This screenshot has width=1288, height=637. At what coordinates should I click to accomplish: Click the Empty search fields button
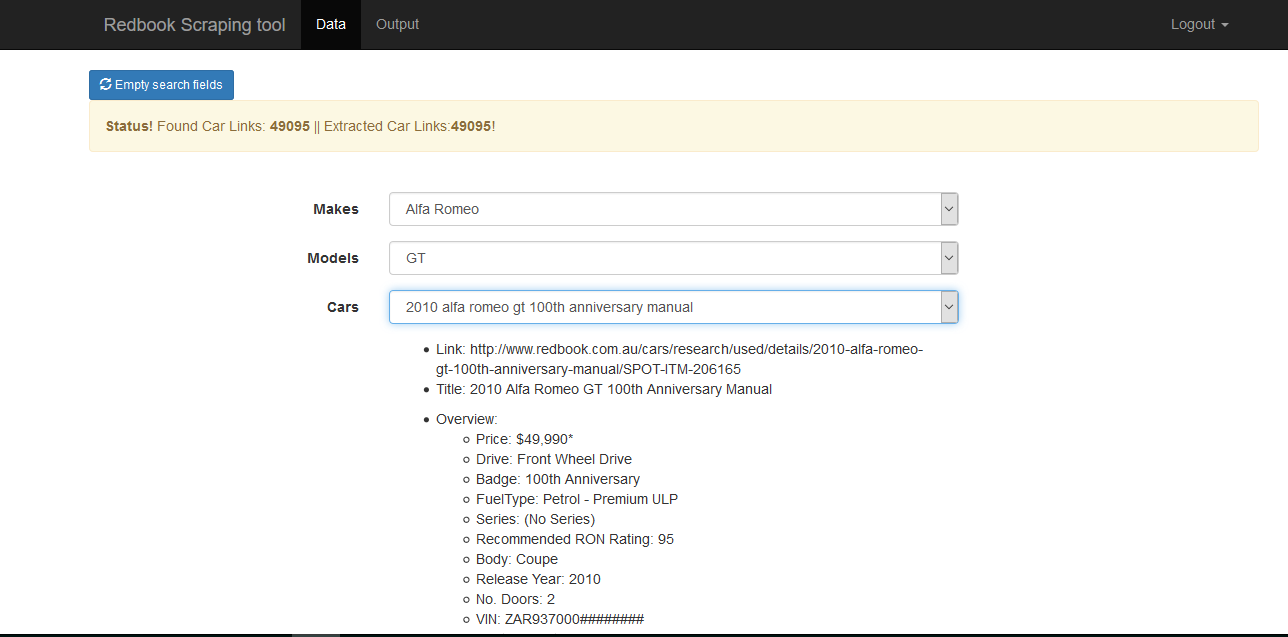pyautogui.click(x=161, y=85)
